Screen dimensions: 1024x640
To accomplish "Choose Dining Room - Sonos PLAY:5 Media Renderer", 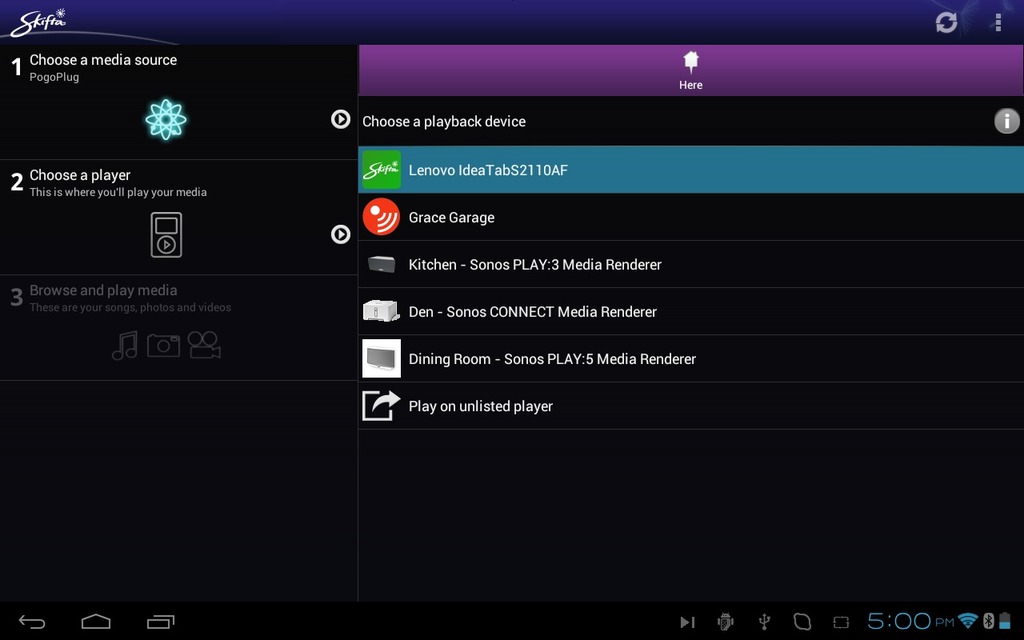I will point(691,359).
